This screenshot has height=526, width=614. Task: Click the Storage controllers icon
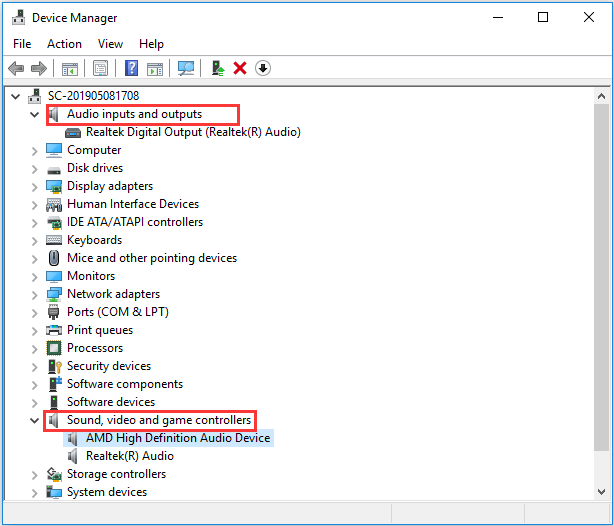54,474
